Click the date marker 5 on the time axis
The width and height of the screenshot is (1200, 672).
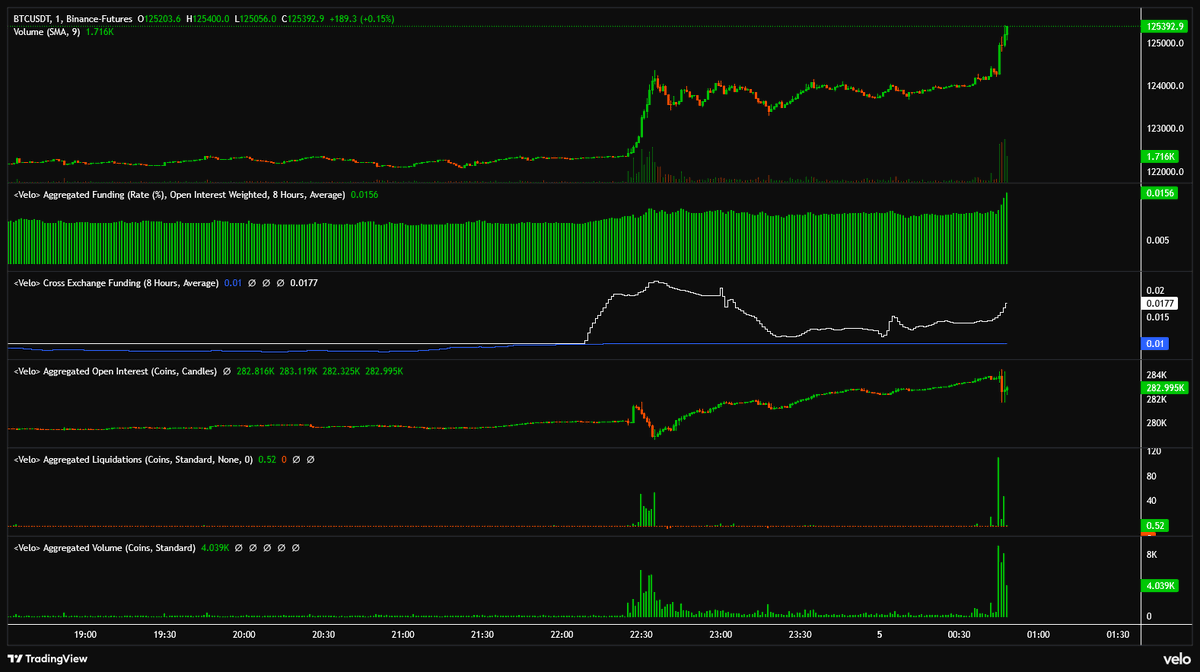(x=879, y=634)
